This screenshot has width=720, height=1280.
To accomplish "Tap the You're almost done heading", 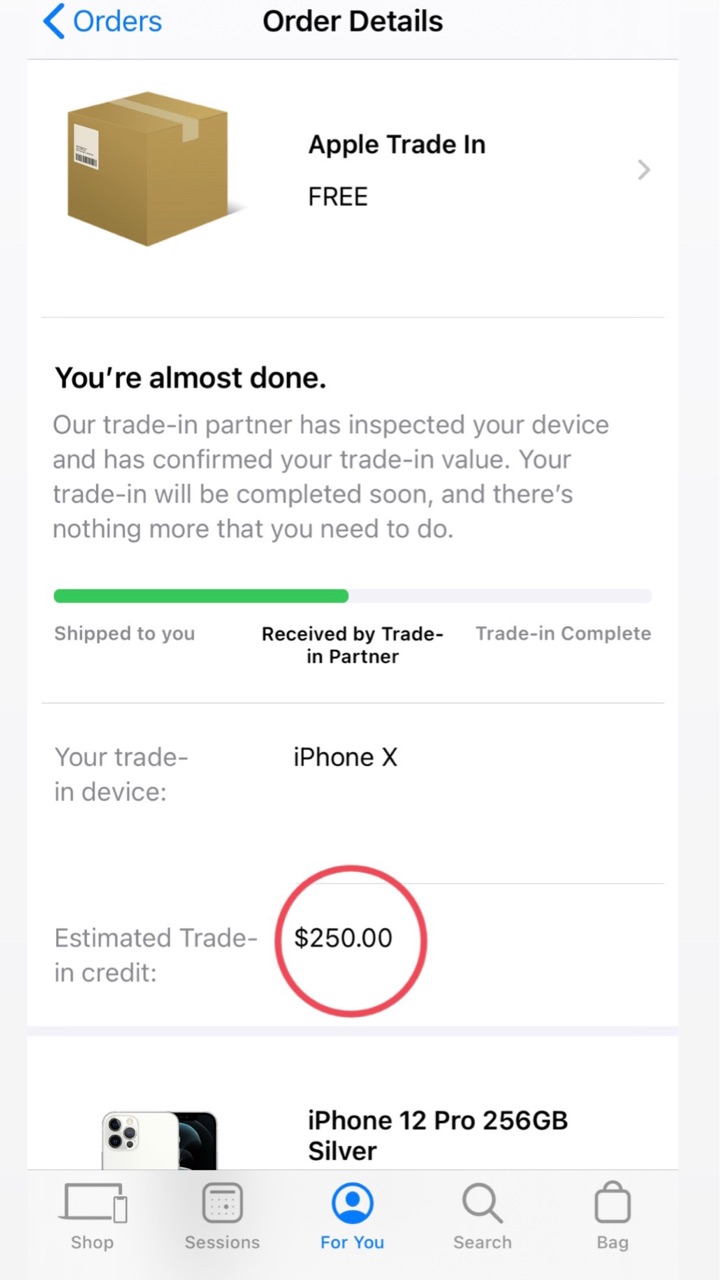I will point(190,378).
